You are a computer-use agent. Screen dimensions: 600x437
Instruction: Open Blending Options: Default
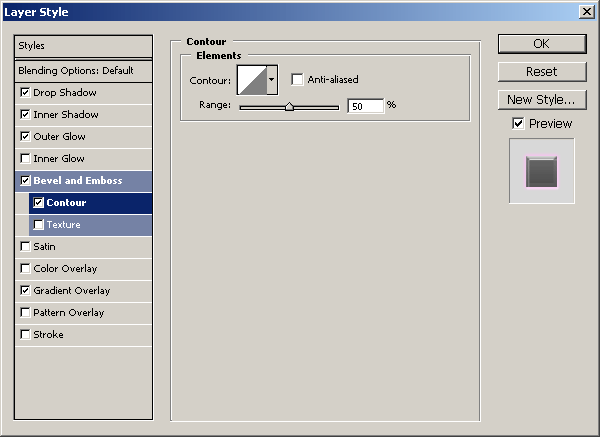pyautogui.click(x=83, y=71)
